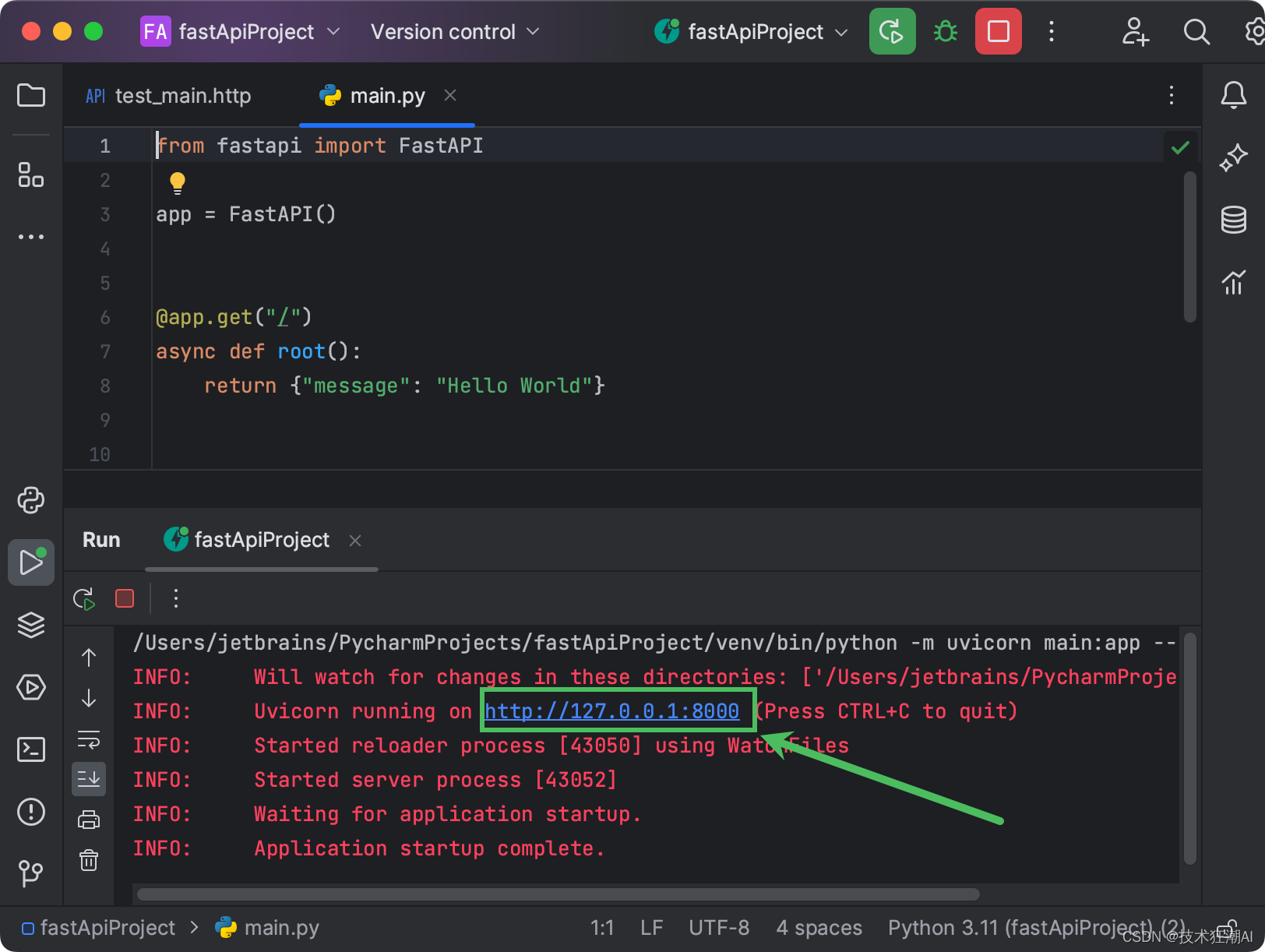This screenshot has width=1265, height=952.
Task: Open the Database tool window
Action: (1233, 220)
